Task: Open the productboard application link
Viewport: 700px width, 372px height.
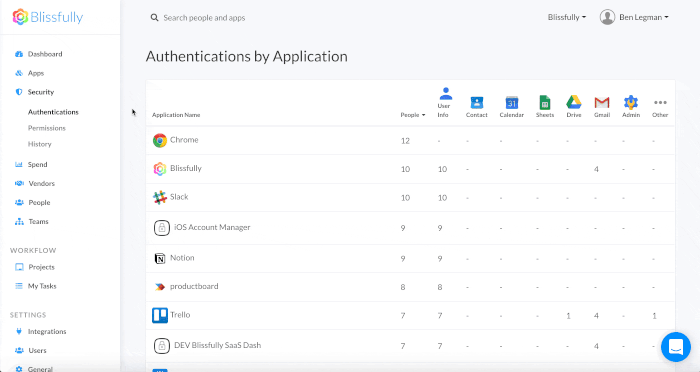Action: [194, 287]
